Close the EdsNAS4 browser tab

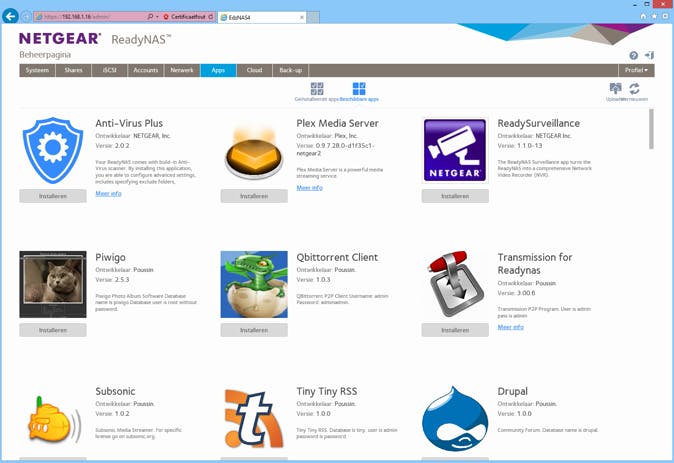pyautogui.click(x=302, y=17)
